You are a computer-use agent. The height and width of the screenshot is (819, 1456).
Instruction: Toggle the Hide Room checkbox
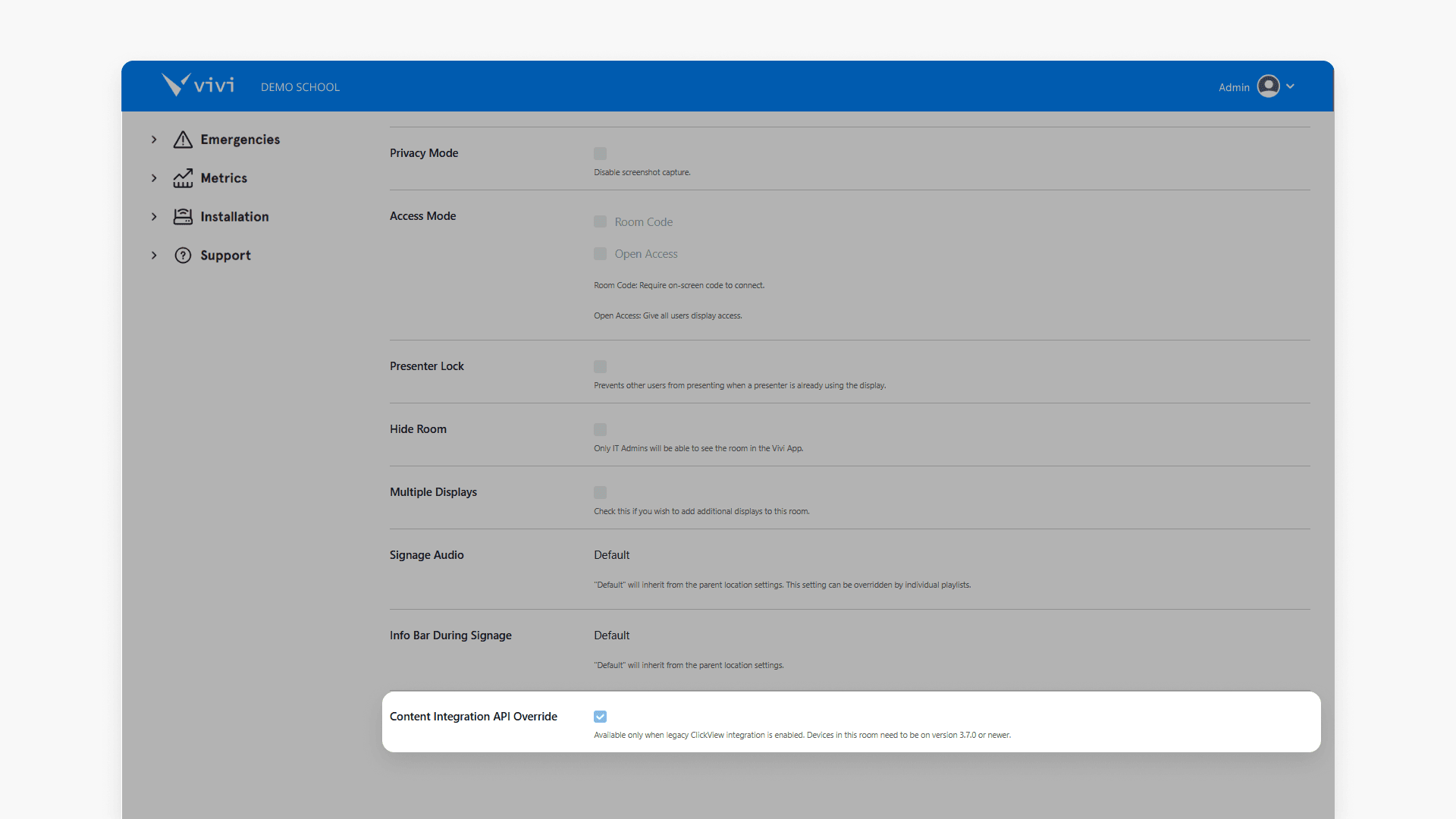point(600,429)
